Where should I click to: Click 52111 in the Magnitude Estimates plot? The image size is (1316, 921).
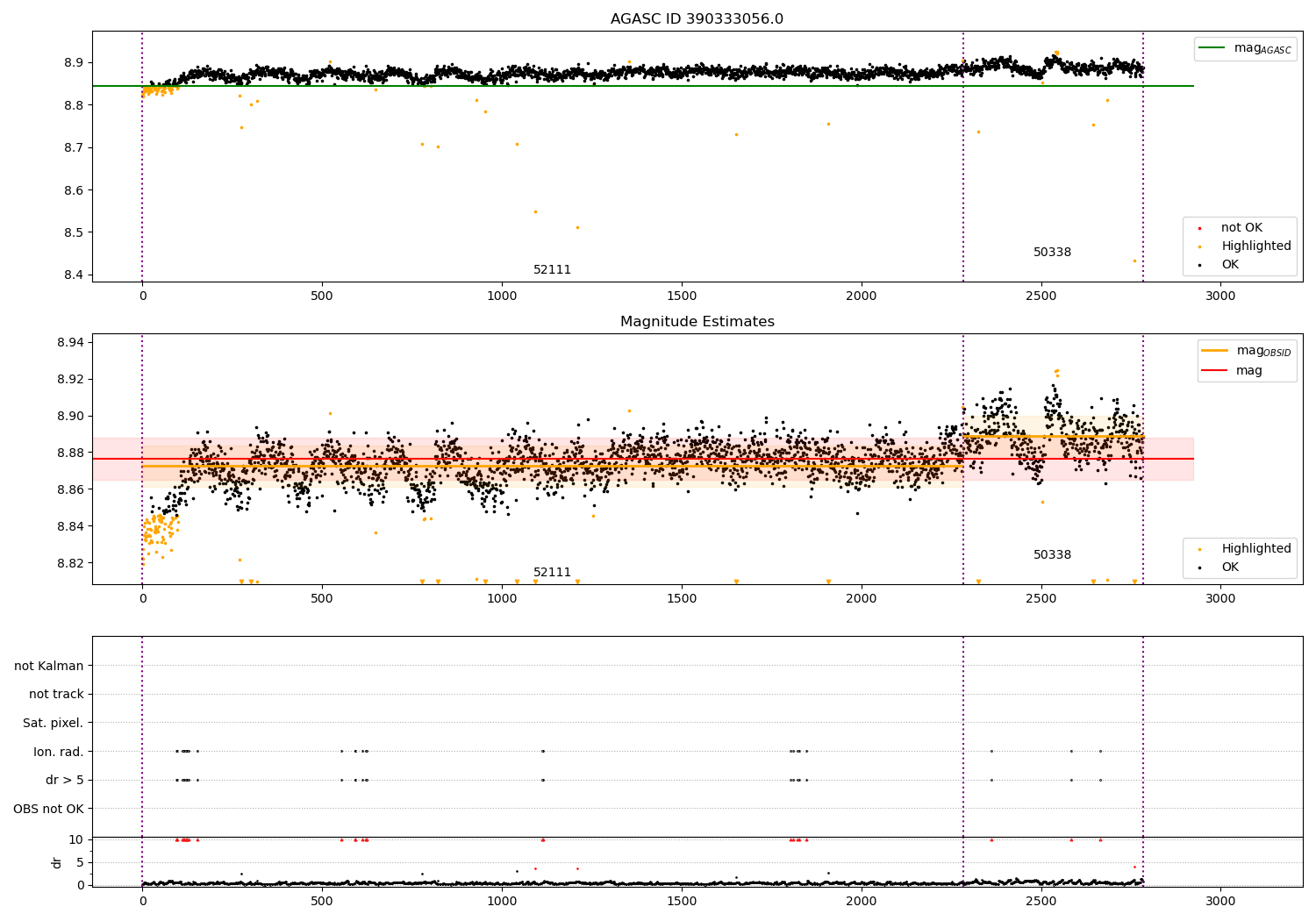coord(552,573)
